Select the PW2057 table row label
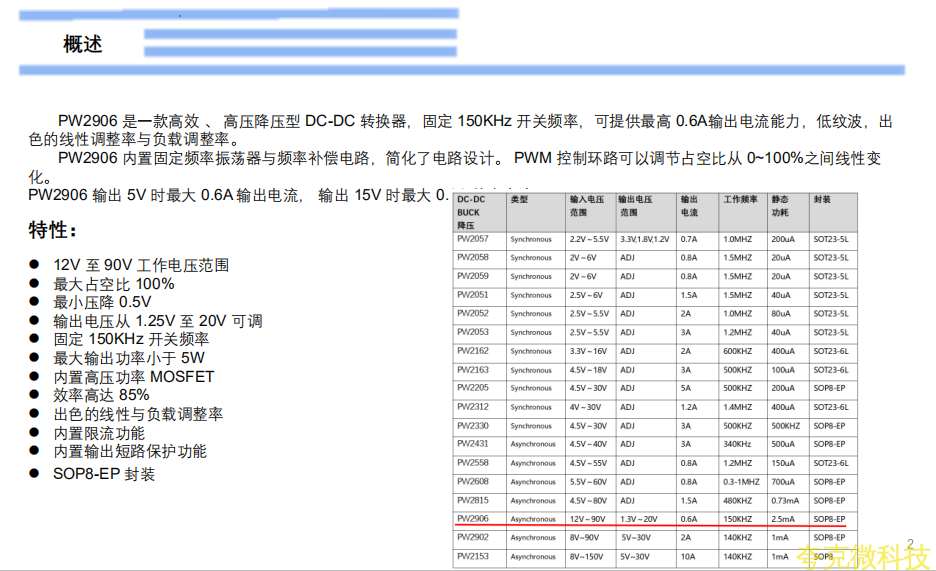This screenshot has height=571, width=936. click(x=472, y=240)
